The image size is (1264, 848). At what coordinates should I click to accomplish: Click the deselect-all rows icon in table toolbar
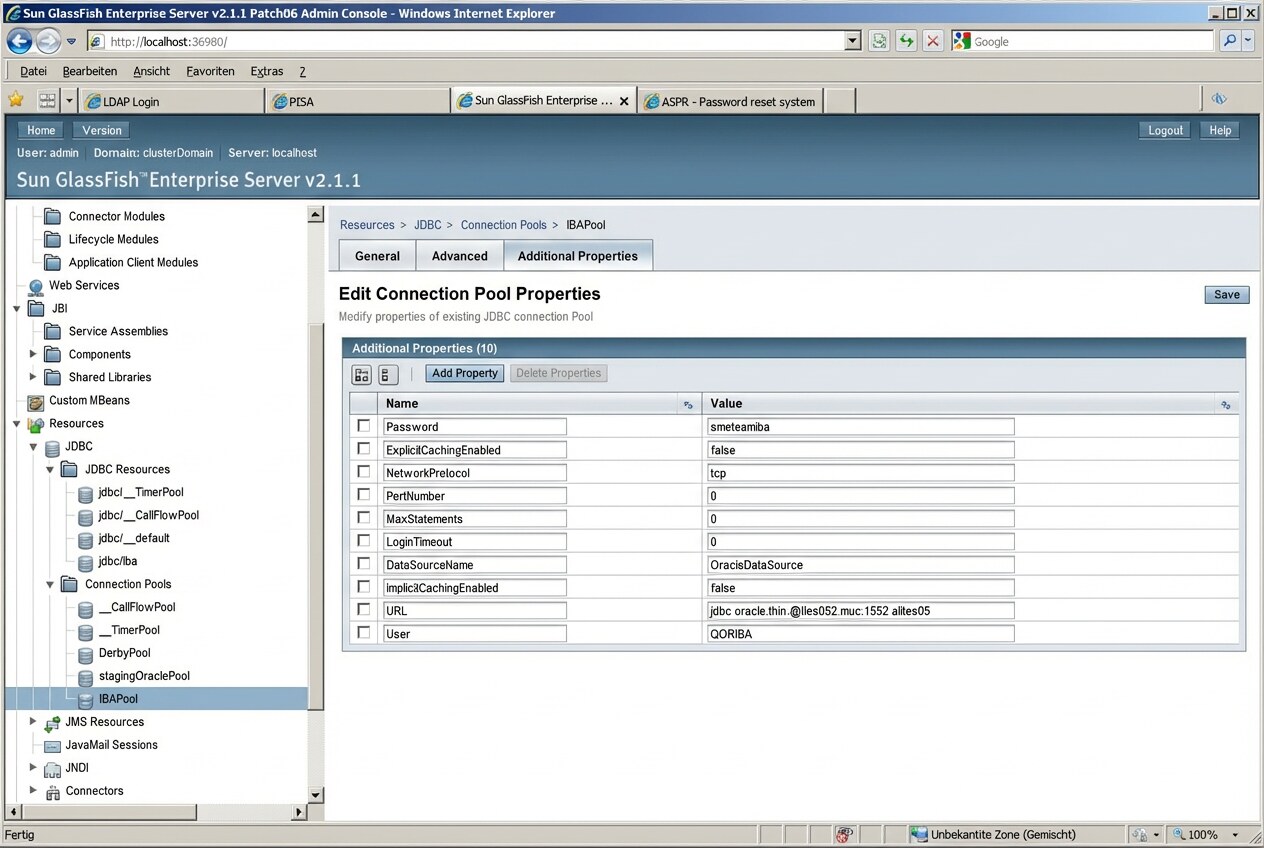[388, 374]
